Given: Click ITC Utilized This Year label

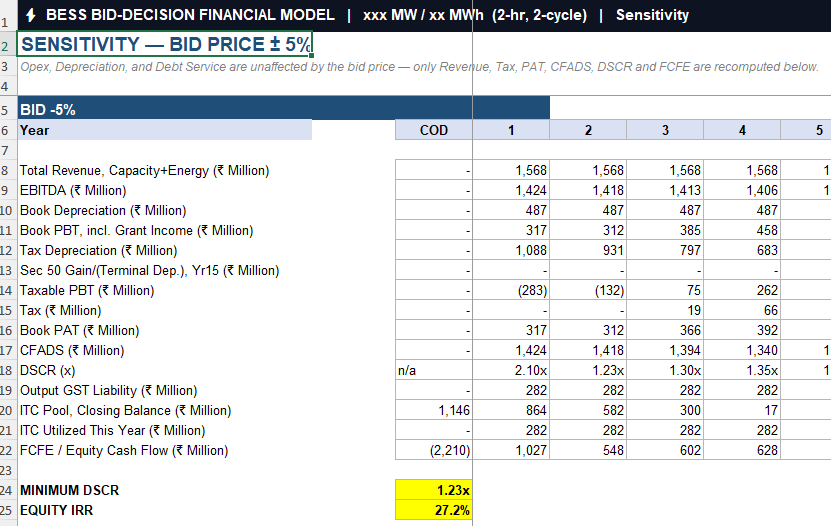Looking at the screenshot, I should 112,431.
